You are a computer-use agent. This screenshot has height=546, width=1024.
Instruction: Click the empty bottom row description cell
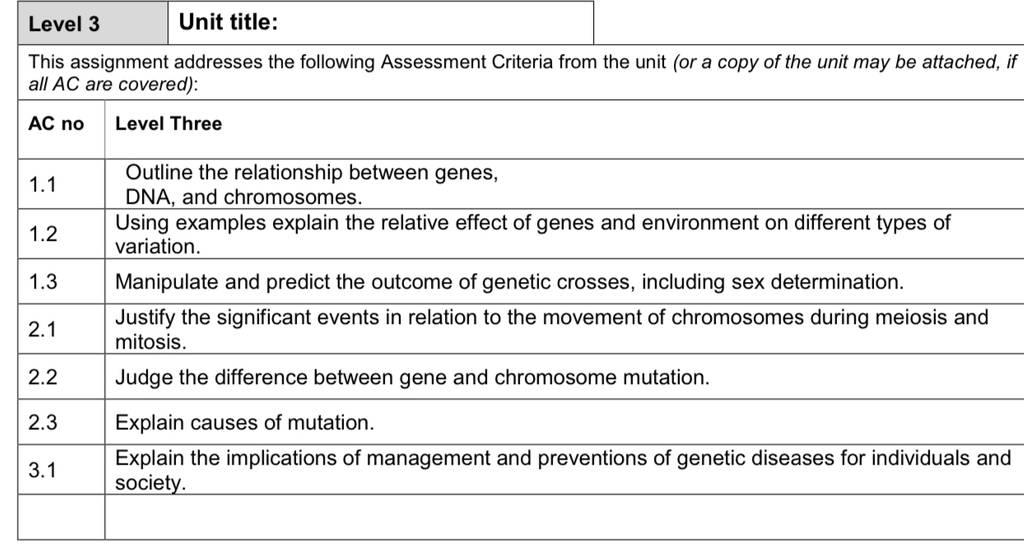click(x=564, y=517)
